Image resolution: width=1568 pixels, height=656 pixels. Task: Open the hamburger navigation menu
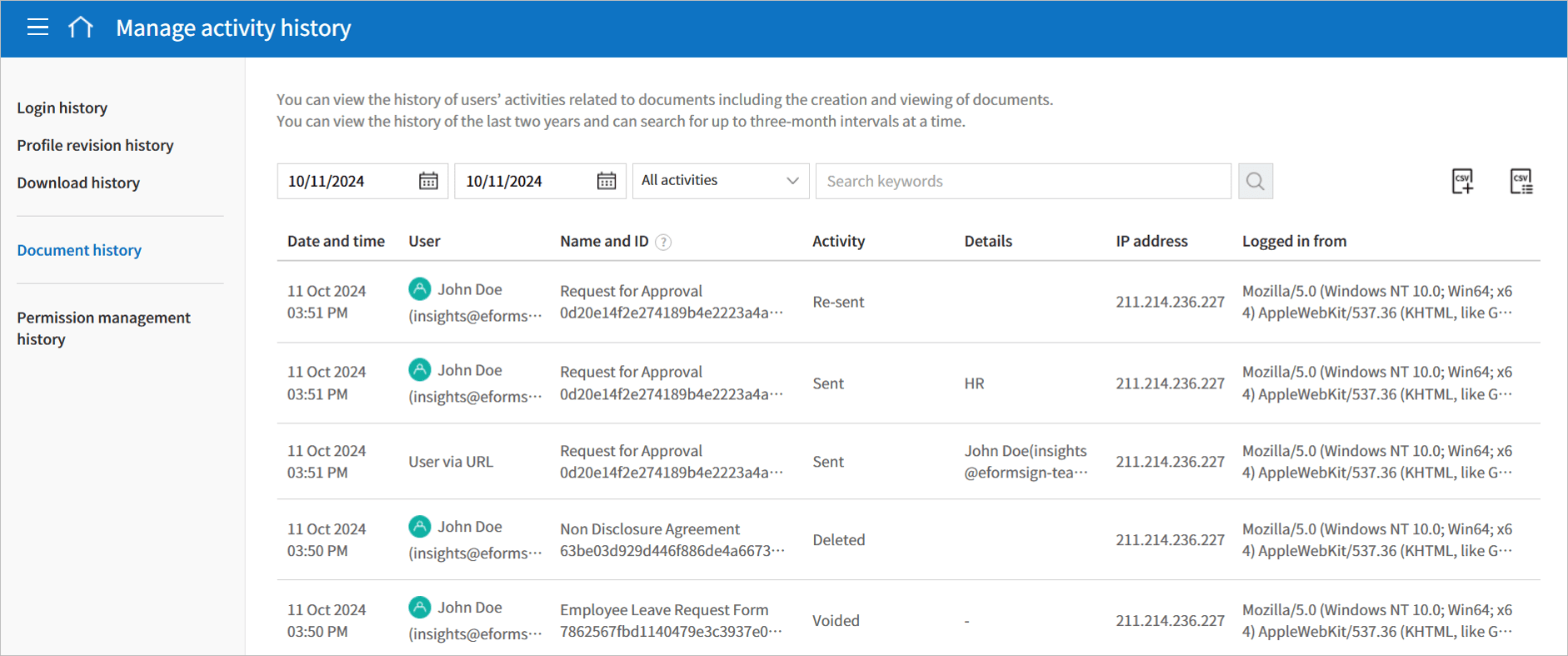click(37, 28)
